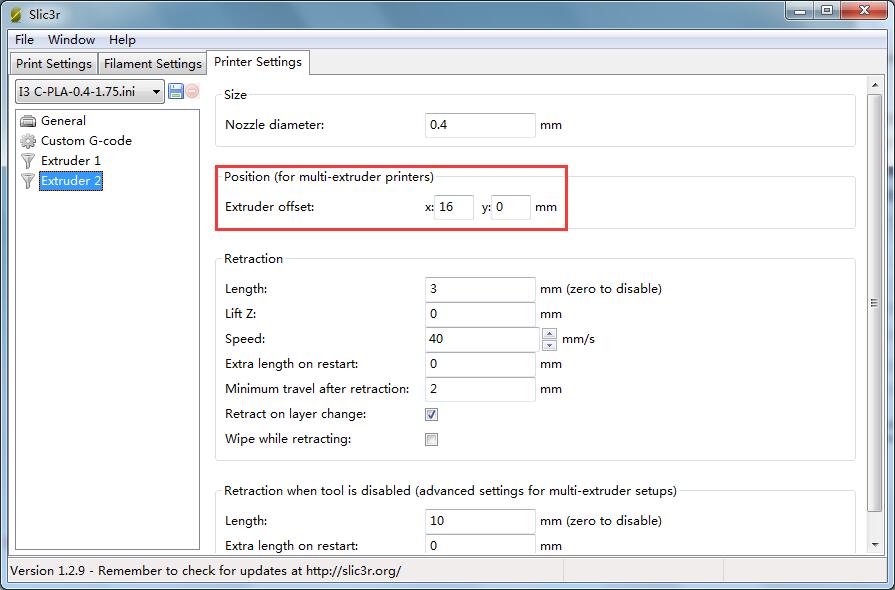
Task: Increase retraction Speed with up arrow
Action: click(x=549, y=334)
